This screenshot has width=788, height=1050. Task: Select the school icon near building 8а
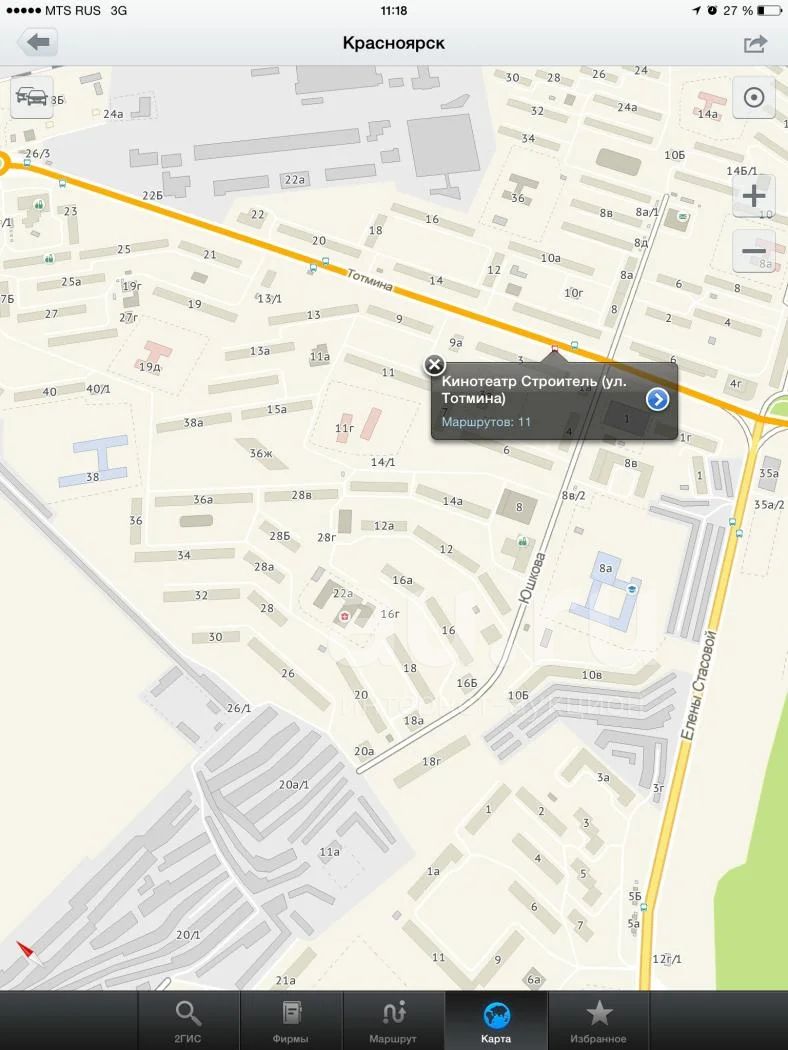631,589
